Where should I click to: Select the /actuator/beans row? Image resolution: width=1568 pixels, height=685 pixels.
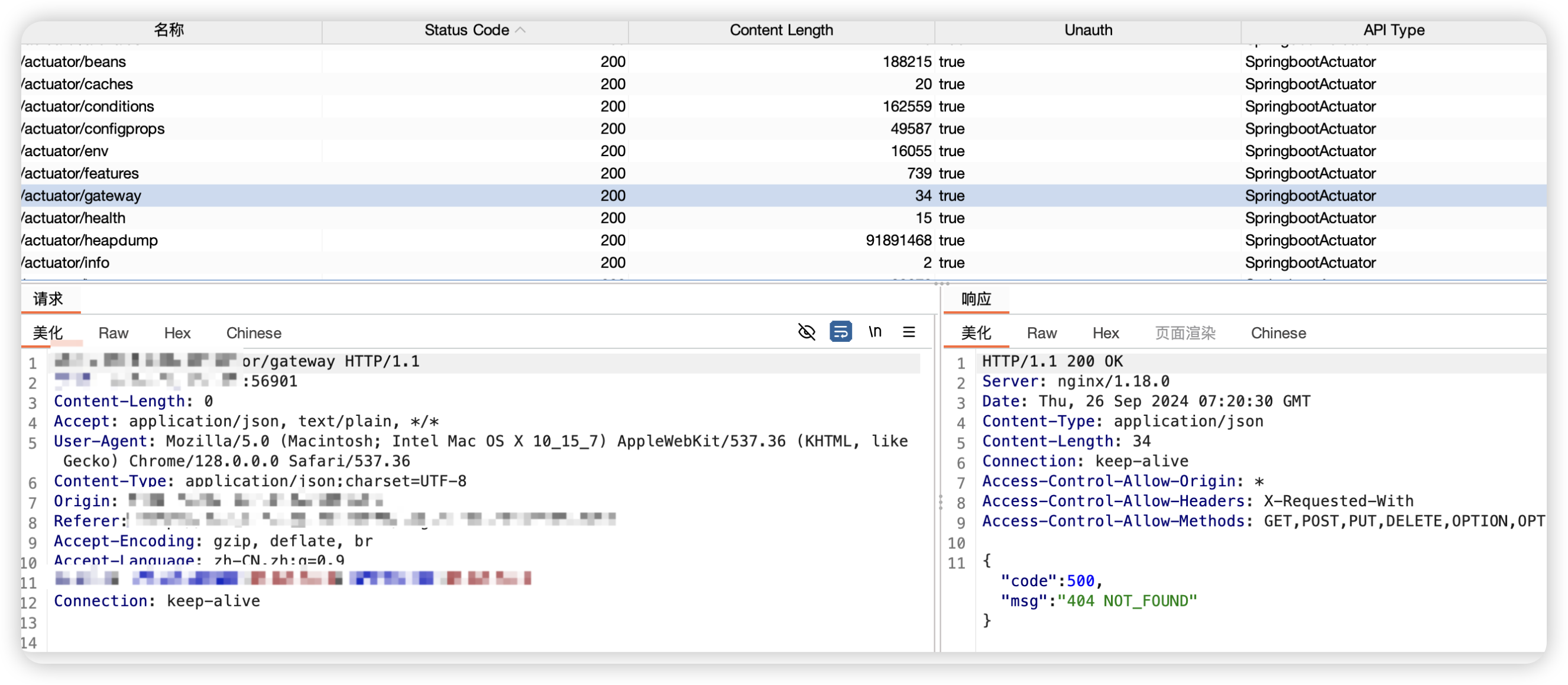[x=783, y=62]
